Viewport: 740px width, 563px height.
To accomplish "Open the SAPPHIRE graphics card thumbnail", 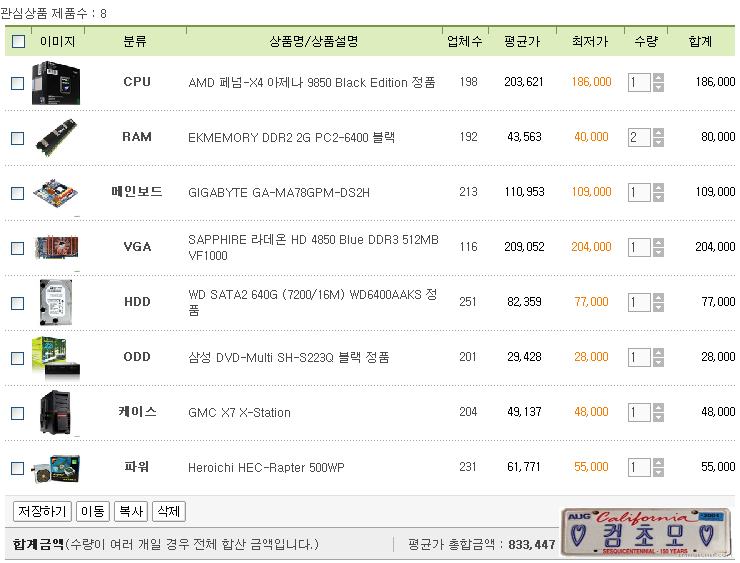I will click(57, 247).
